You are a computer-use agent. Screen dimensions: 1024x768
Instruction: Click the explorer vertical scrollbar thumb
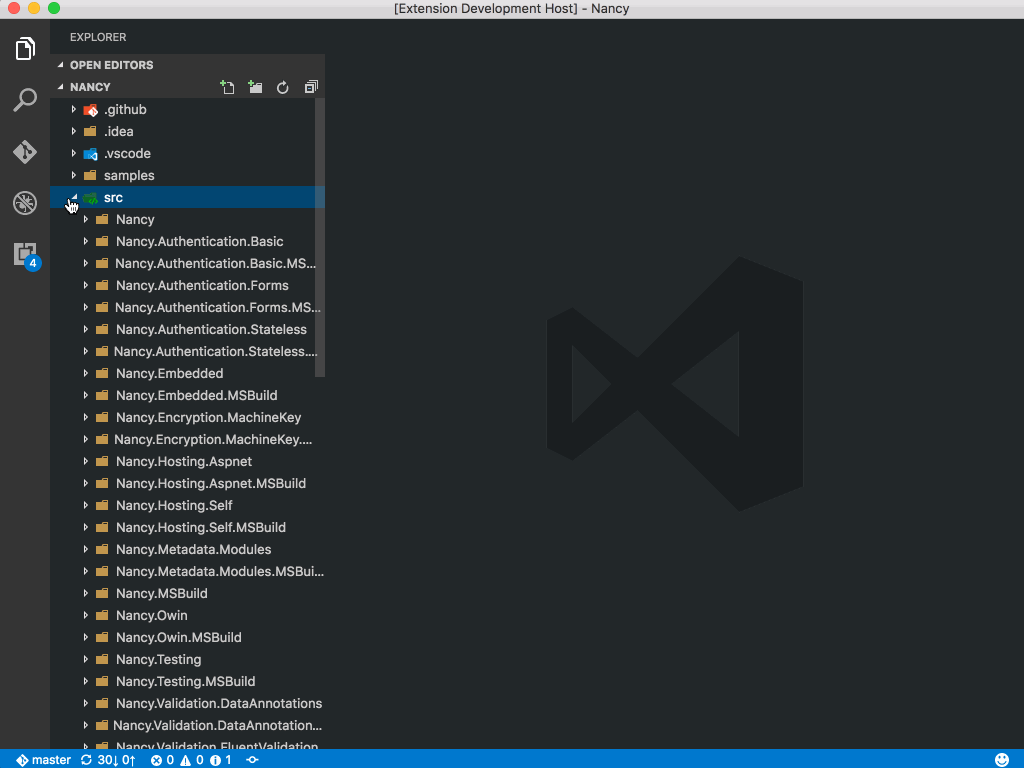(x=320, y=238)
